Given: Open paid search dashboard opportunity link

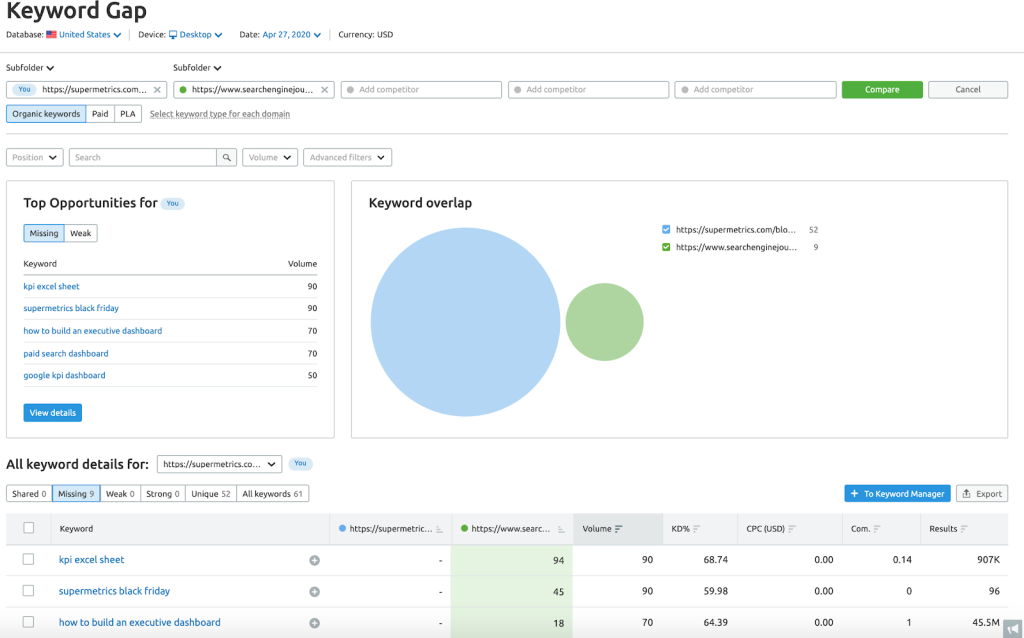Looking at the screenshot, I should (x=66, y=353).
